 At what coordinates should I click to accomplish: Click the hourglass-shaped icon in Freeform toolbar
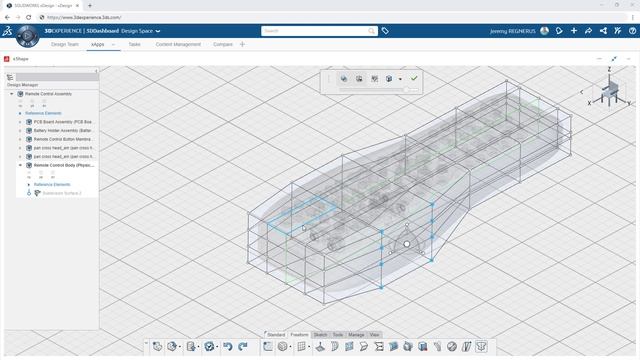point(379,347)
